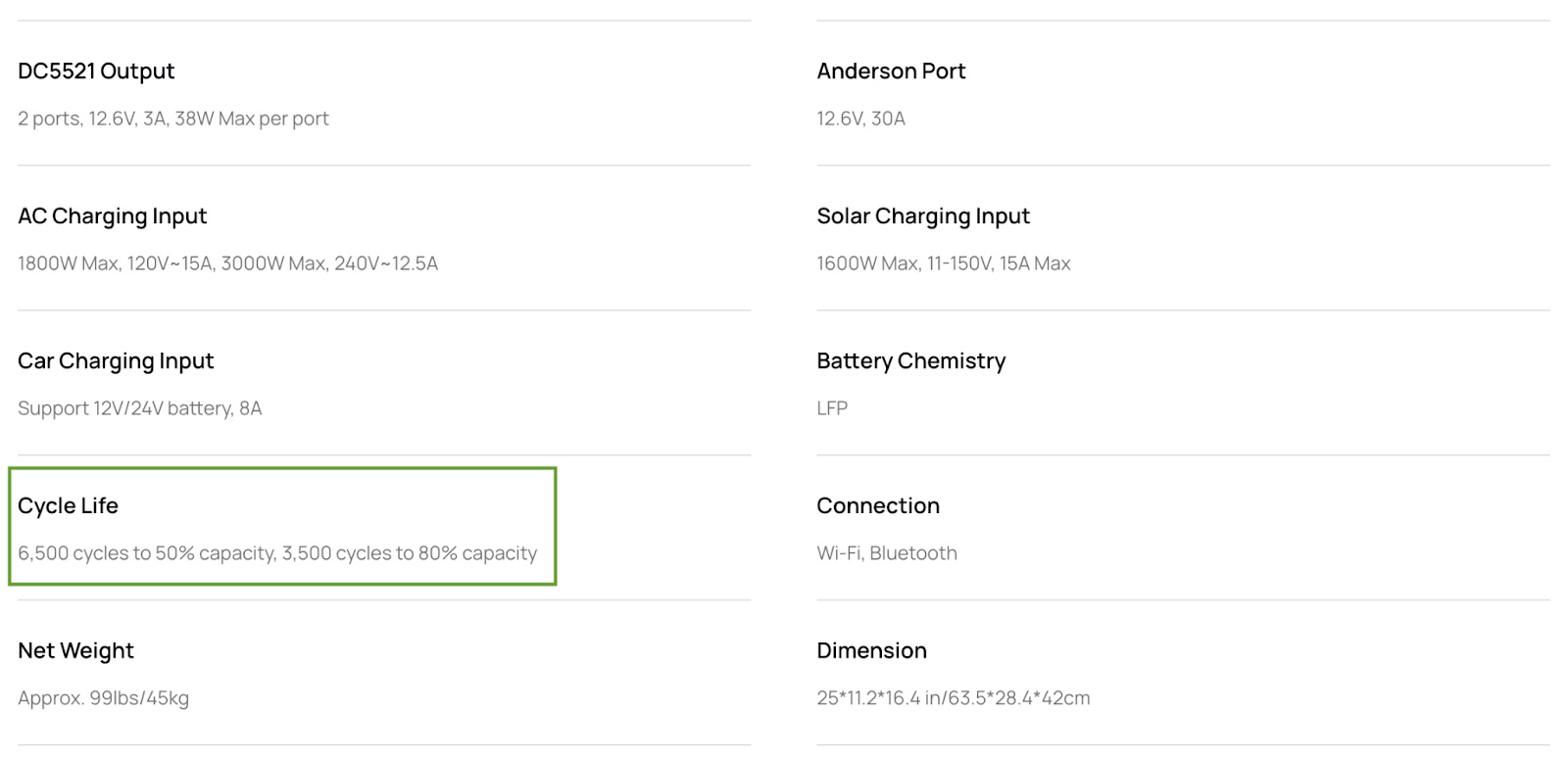Select the 6,500 cycles capacity text
1568x761 pixels.
[x=277, y=553]
